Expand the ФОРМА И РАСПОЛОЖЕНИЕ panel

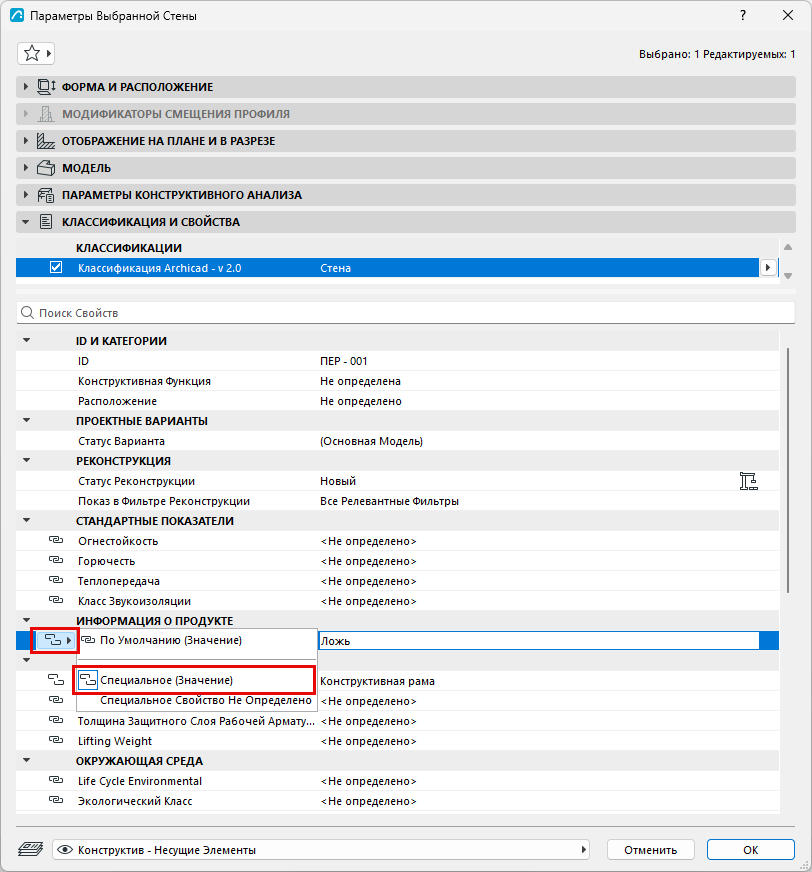(x=26, y=87)
